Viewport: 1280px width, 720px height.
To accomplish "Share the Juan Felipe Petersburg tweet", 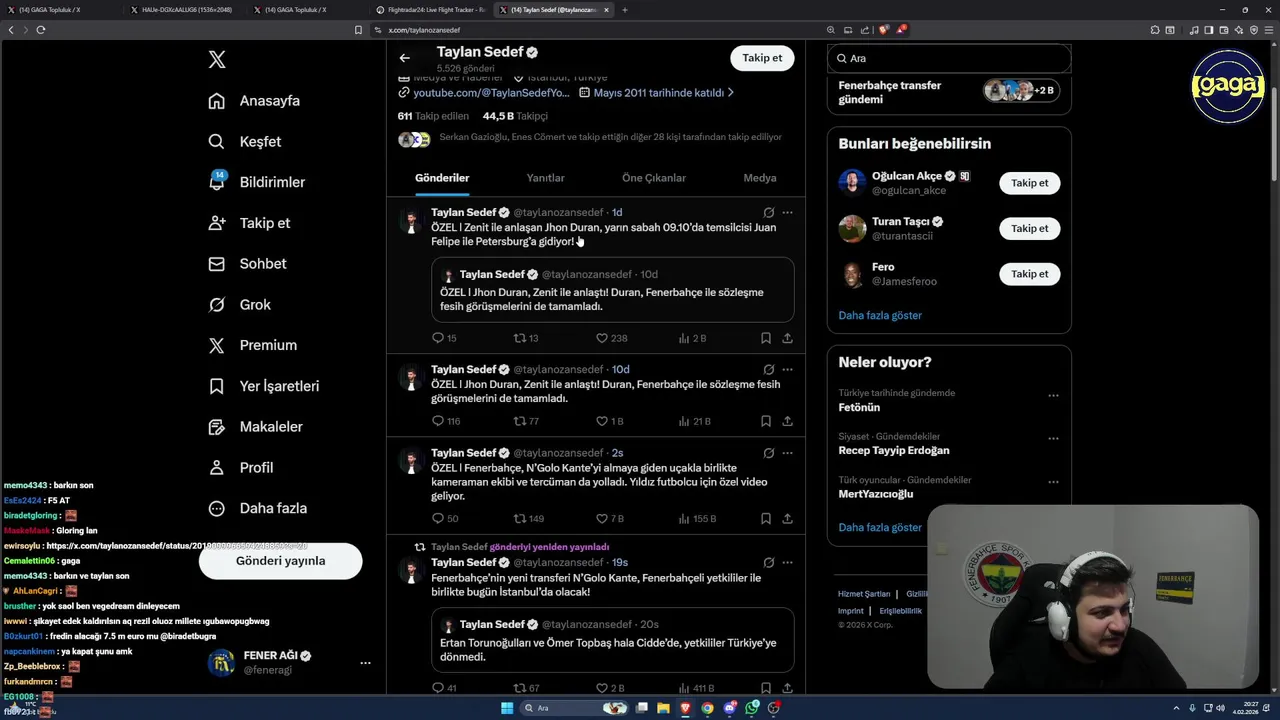I will (x=788, y=338).
